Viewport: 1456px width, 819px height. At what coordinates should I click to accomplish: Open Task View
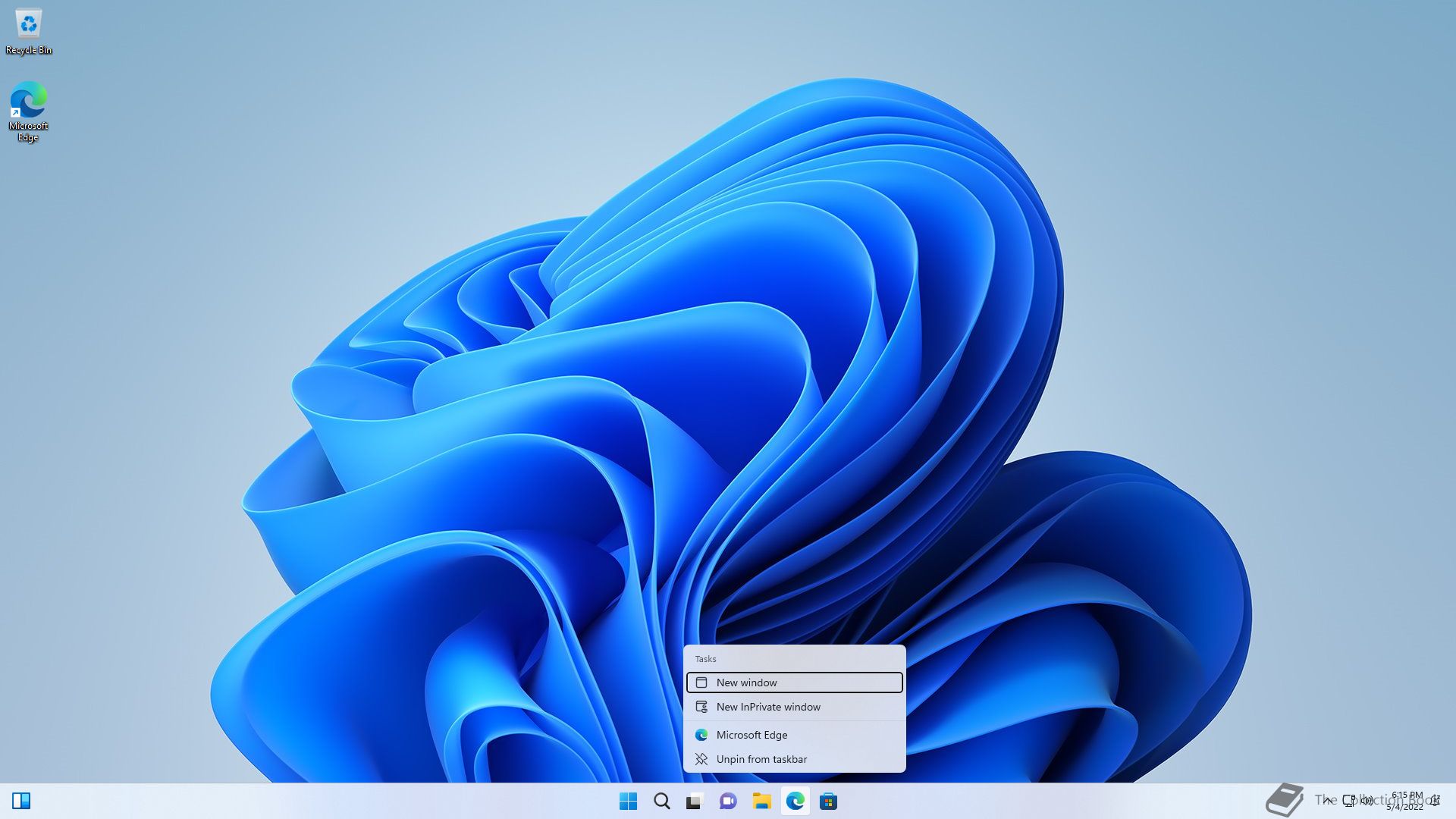click(x=695, y=801)
